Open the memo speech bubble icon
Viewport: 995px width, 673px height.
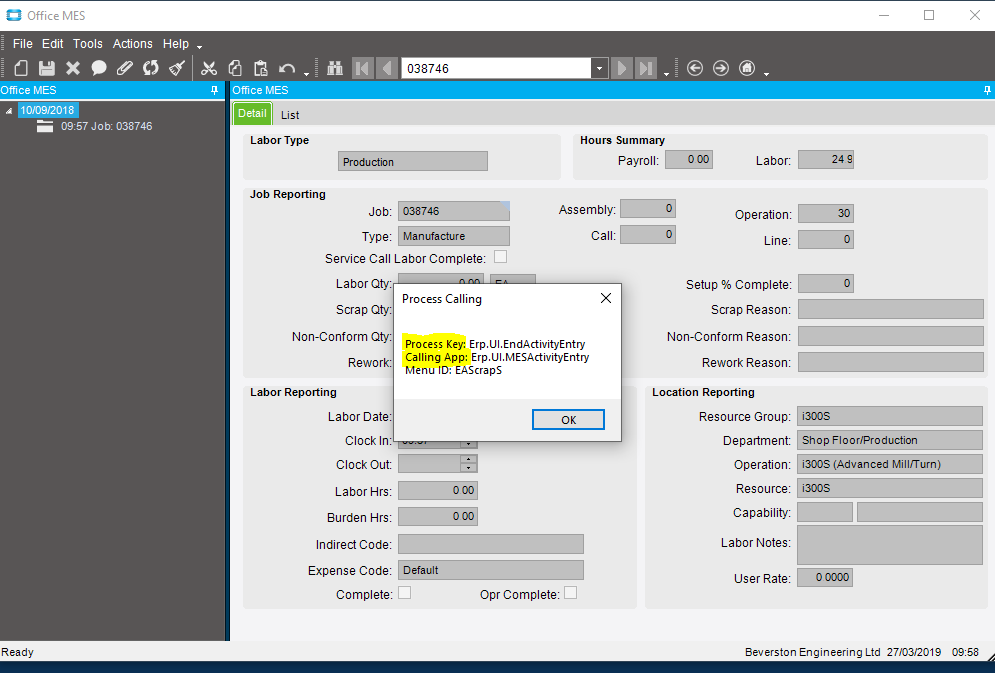tap(99, 68)
